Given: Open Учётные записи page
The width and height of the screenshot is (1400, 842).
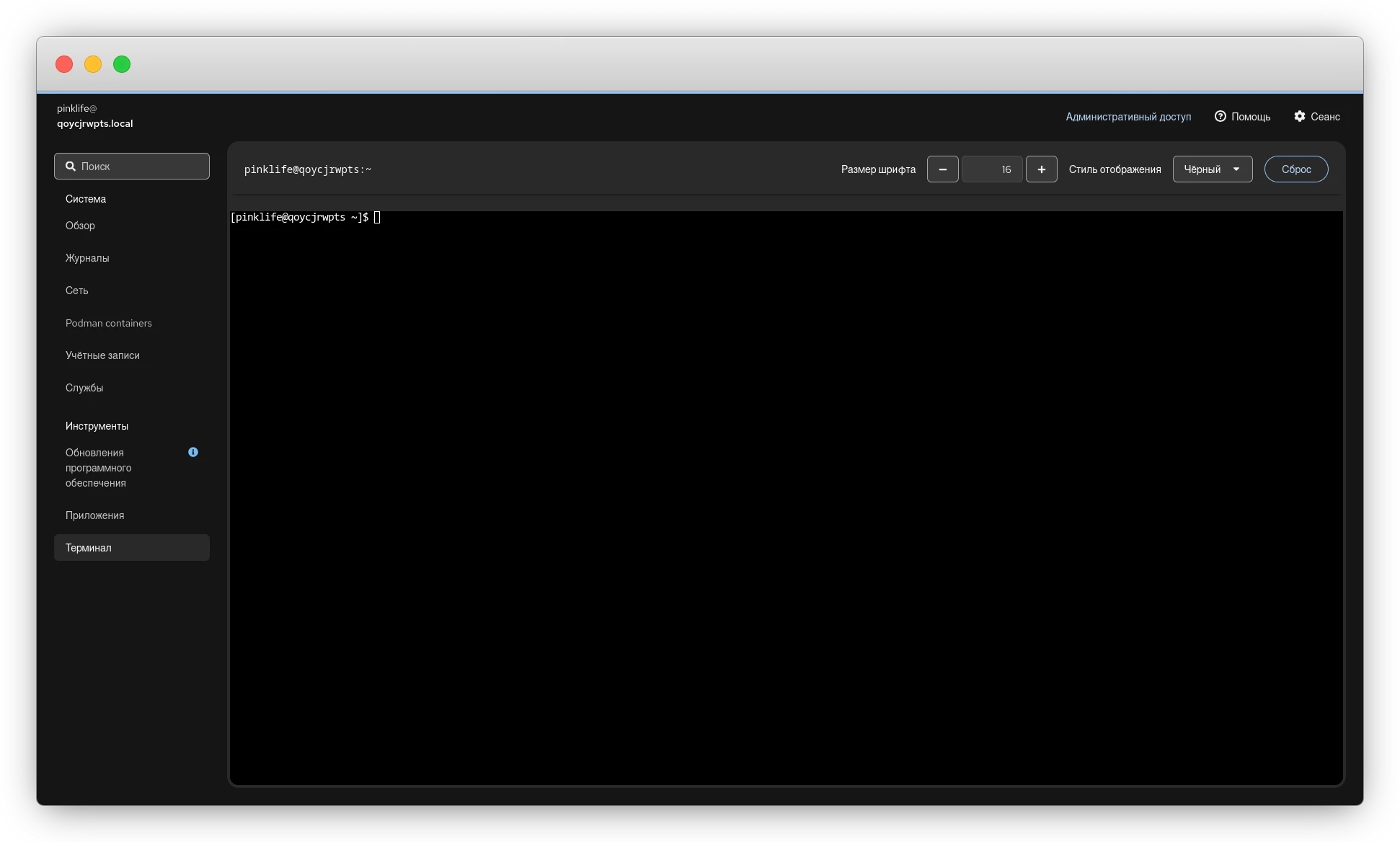Looking at the screenshot, I should (x=102, y=355).
